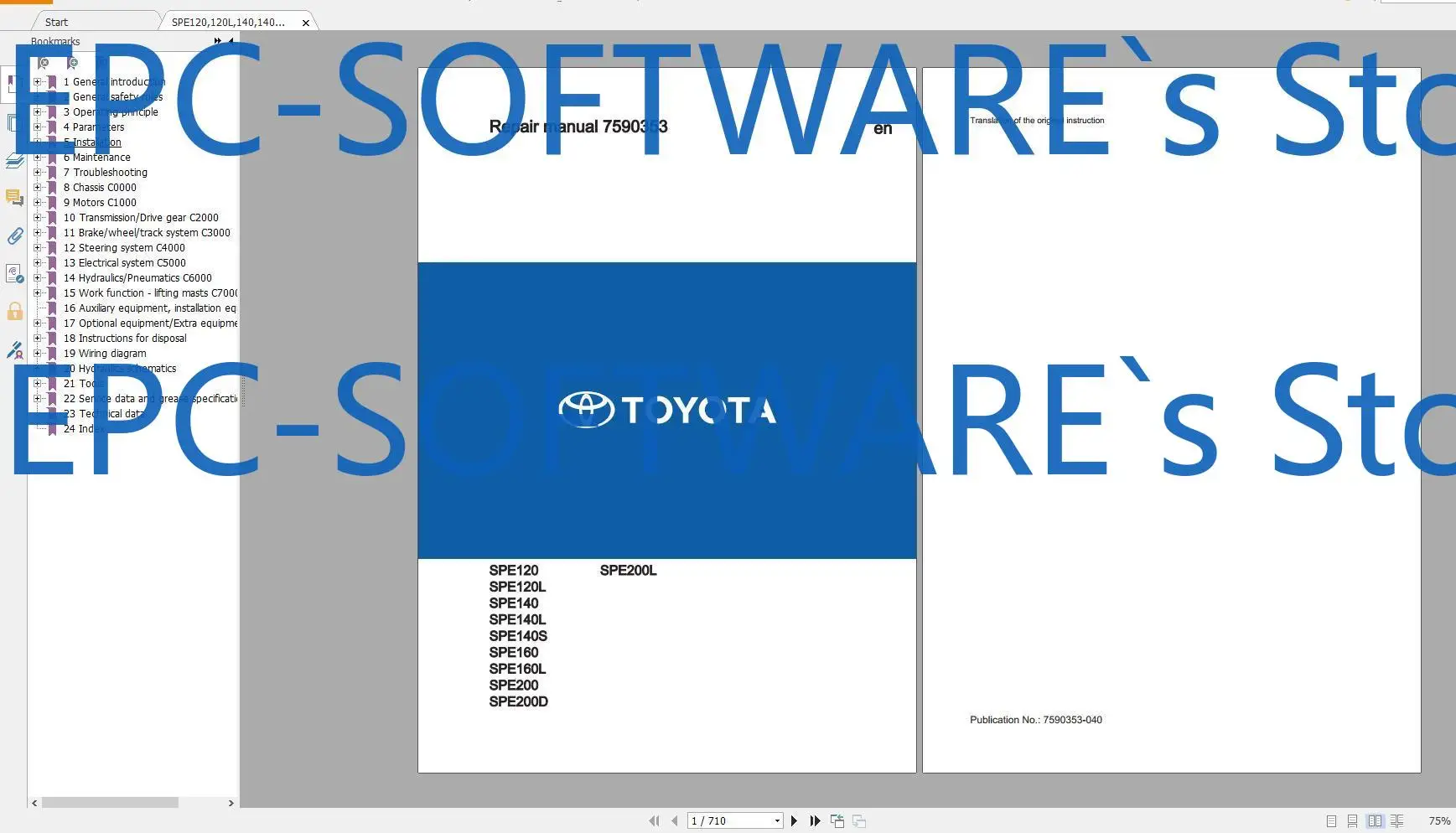1456x833 pixels.
Task: Open bookmark 10 Transmission/Drive gear C2000
Action: [141, 218]
